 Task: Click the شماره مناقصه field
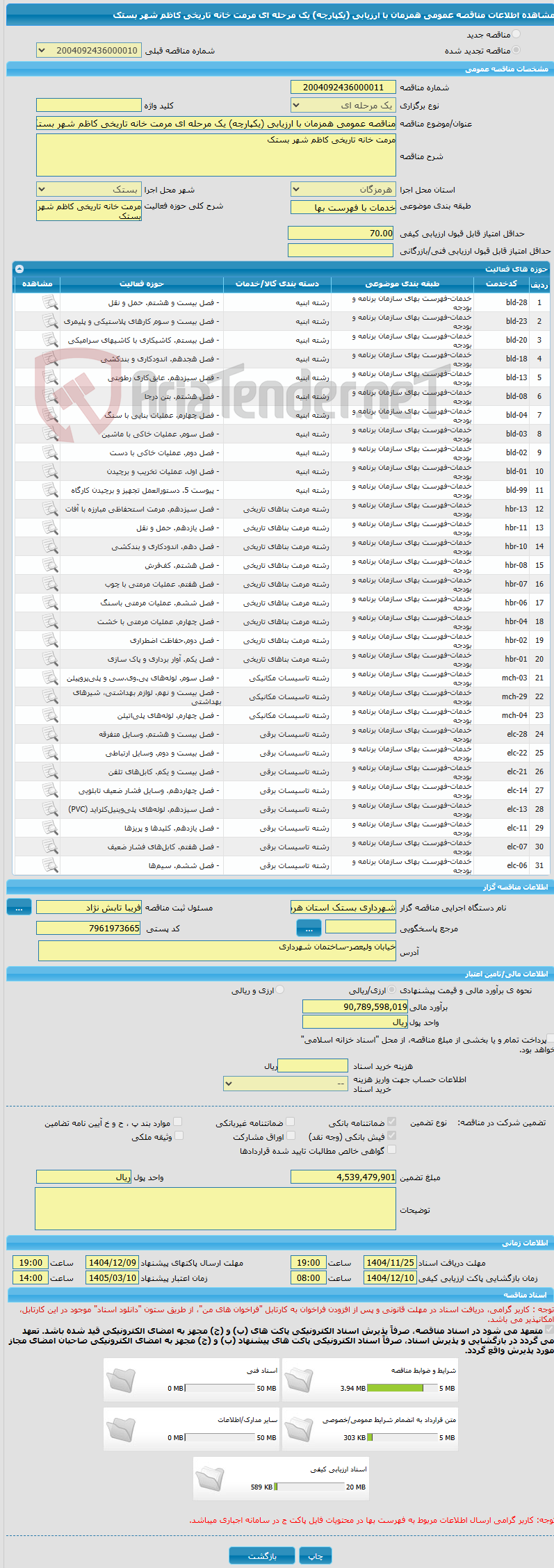tap(343, 87)
